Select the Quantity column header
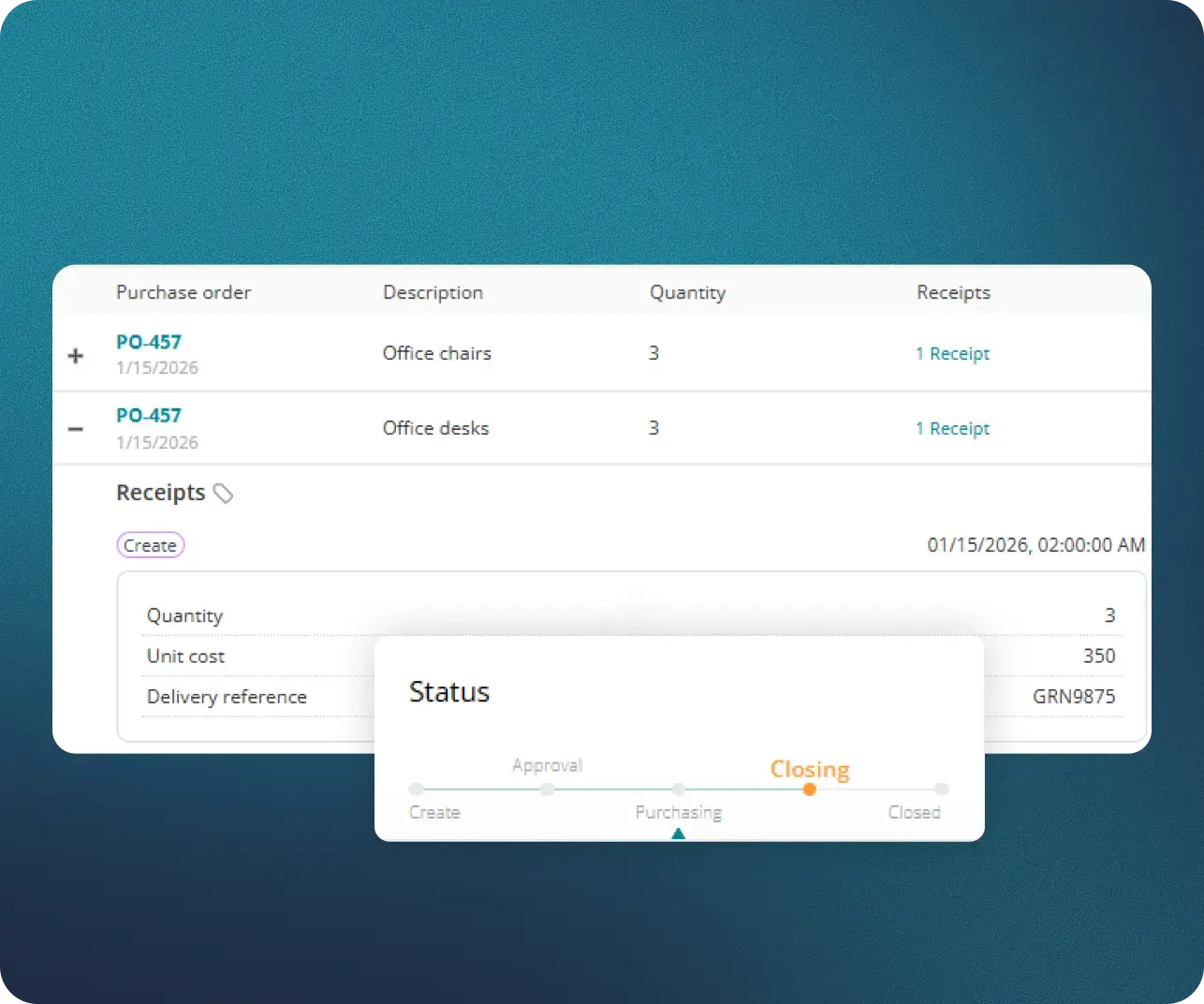Screen dimensions: 1204x1004 coord(687,292)
